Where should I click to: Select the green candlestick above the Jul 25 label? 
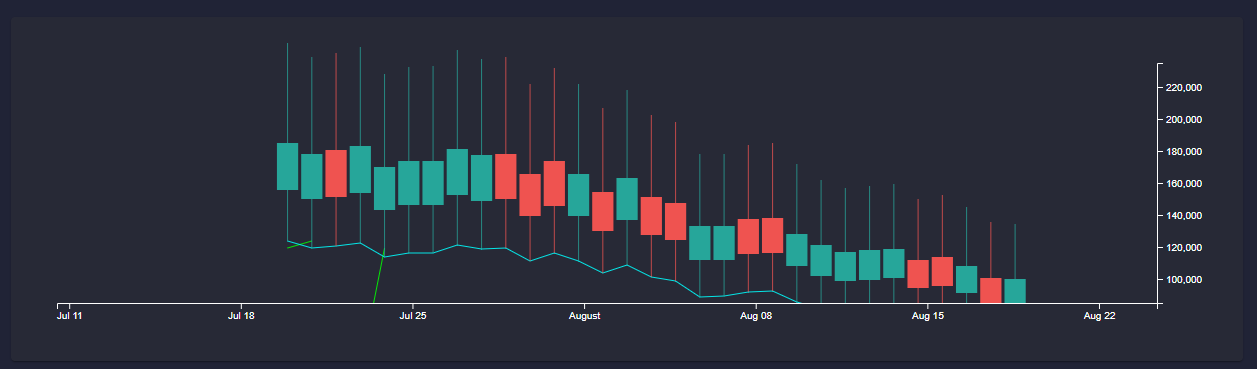click(x=409, y=183)
